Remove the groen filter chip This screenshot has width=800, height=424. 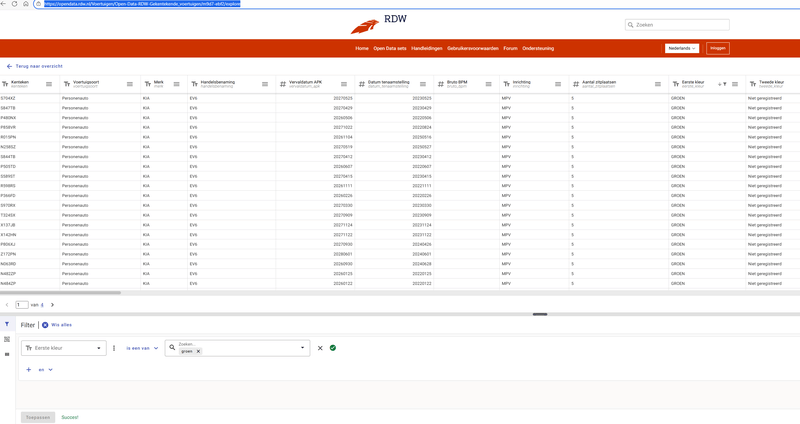click(198, 351)
